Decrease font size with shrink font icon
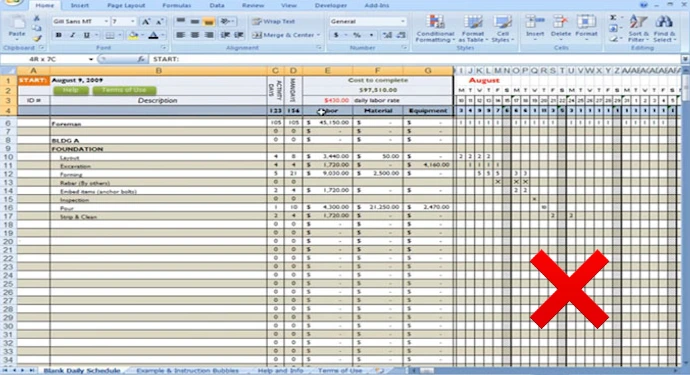Screen dimensions: 690x375 point(159,22)
